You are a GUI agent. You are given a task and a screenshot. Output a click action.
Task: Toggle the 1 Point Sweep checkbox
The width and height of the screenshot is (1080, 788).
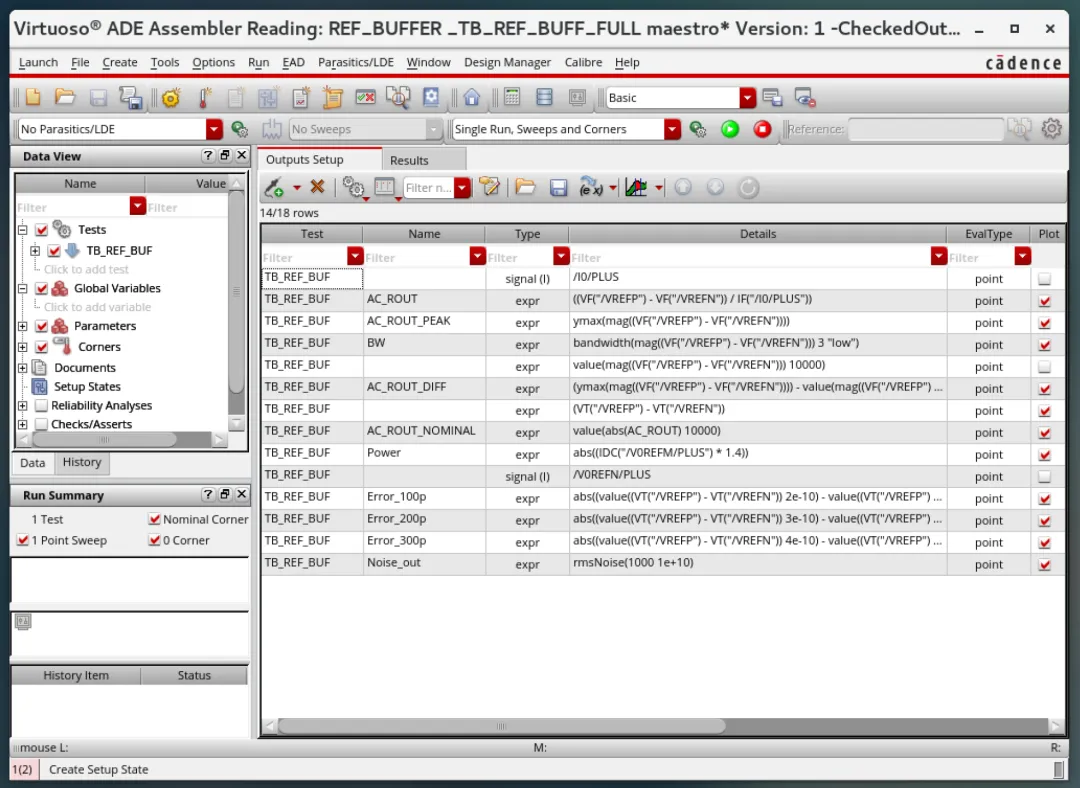point(23,541)
